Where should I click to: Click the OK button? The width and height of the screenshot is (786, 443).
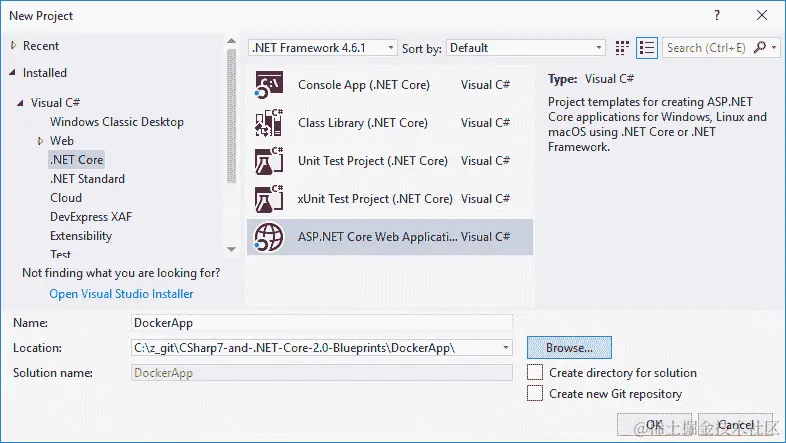tap(654, 424)
